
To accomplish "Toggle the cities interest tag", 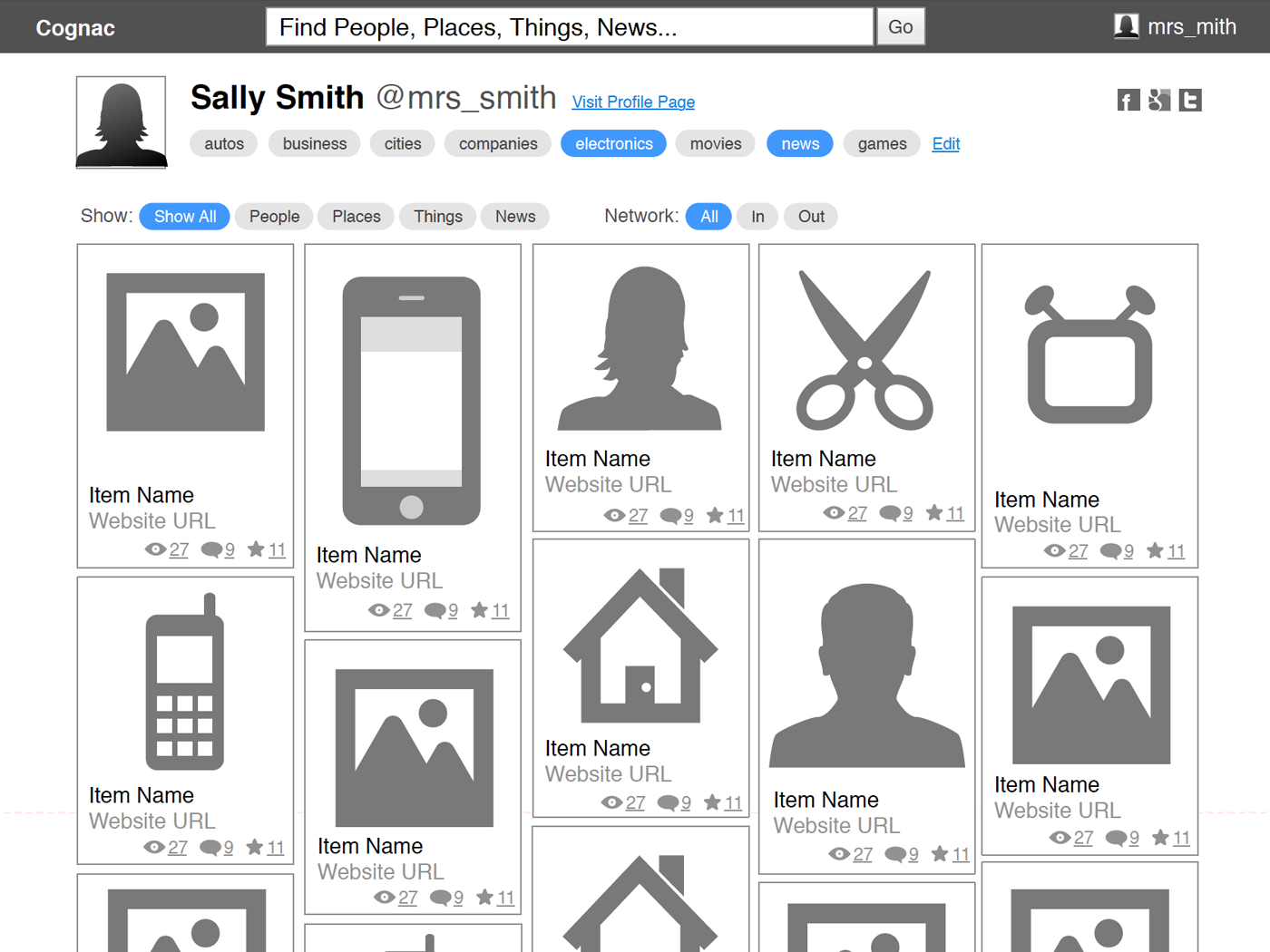I will [x=403, y=143].
